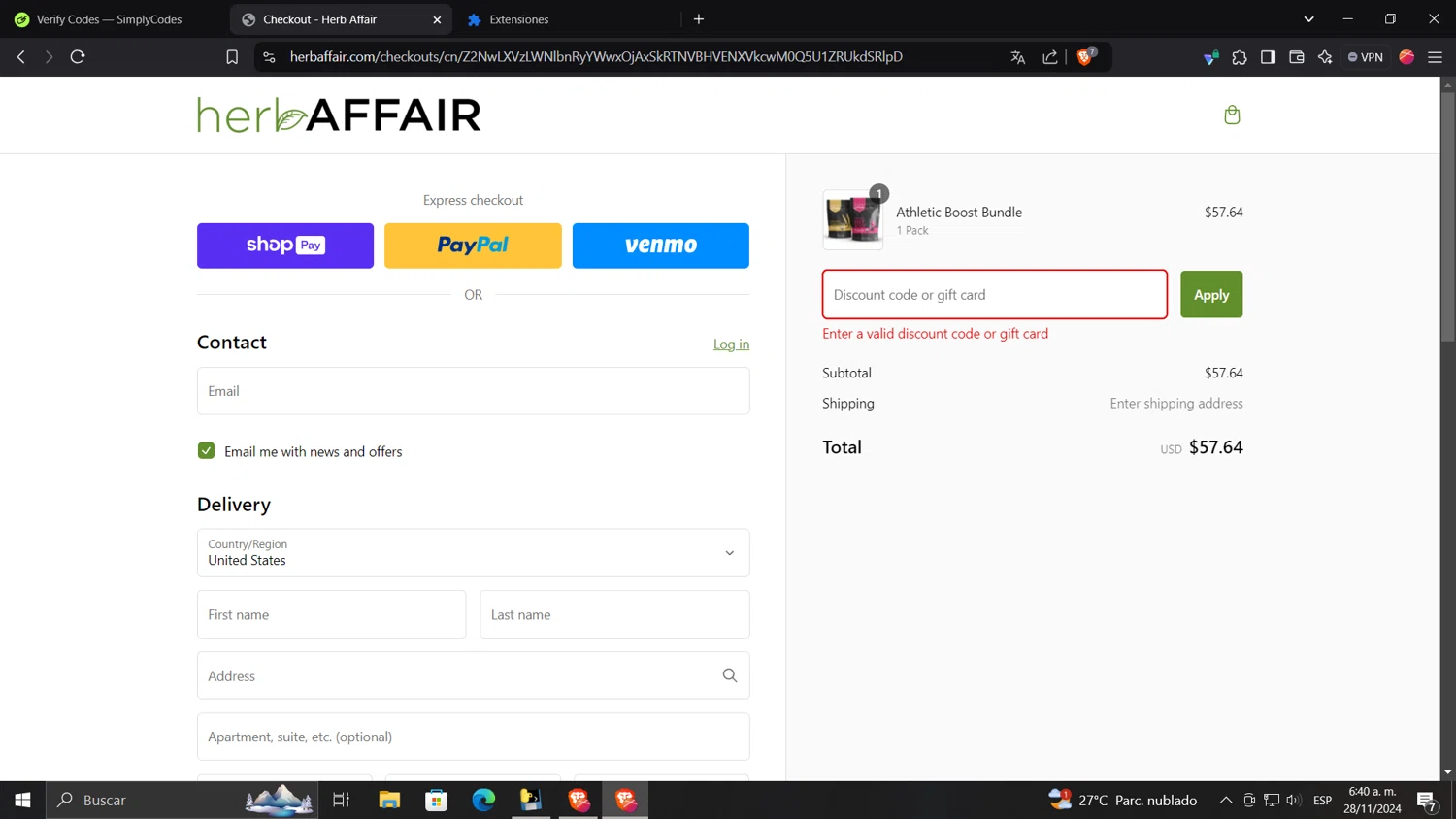The height and width of the screenshot is (819, 1456).
Task: Pay with Venmo button
Action: point(661,246)
